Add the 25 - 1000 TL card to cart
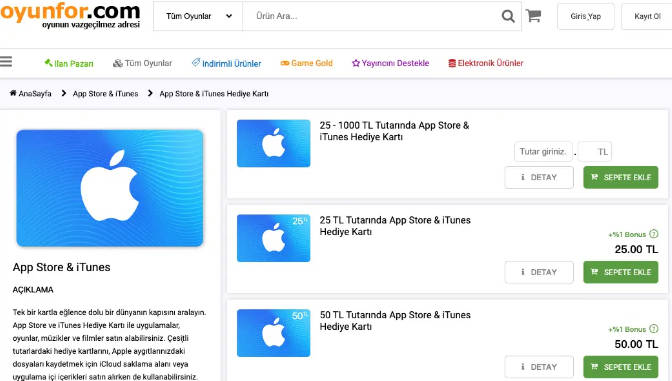The image size is (672, 381). click(x=621, y=177)
